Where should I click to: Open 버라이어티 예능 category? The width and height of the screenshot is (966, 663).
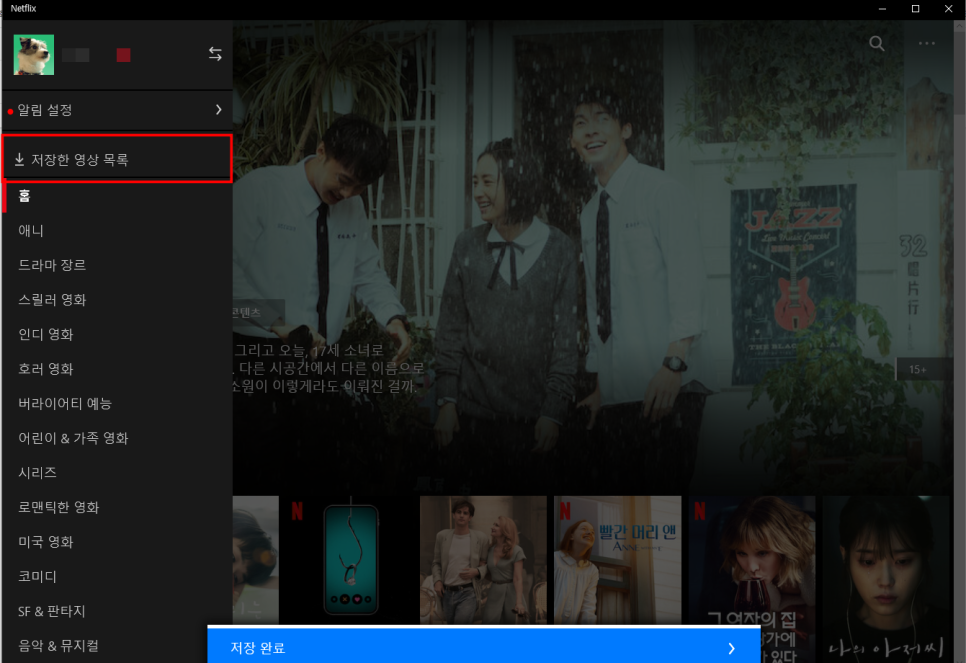click(x=65, y=404)
